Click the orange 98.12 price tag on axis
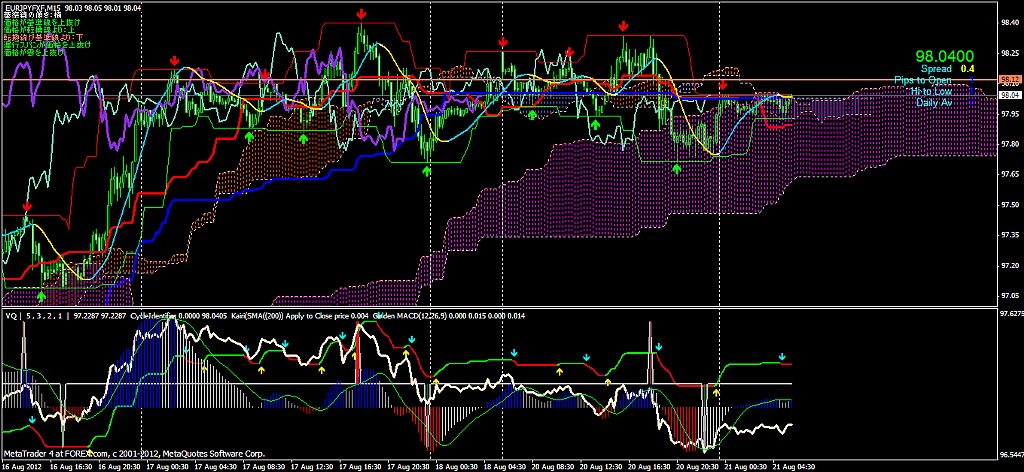This screenshot has height=472, width=1024. pos(1009,79)
